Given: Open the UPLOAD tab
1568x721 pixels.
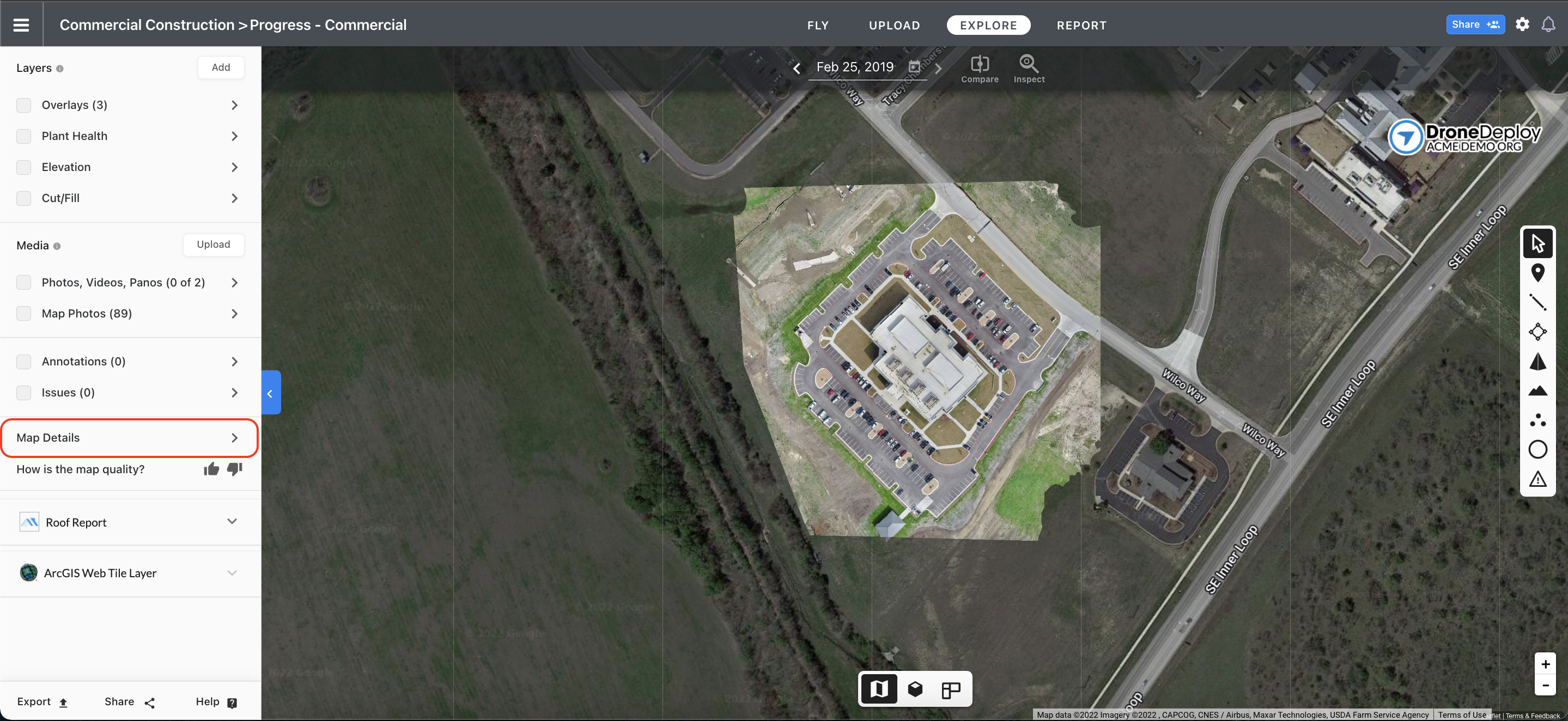Looking at the screenshot, I should tap(894, 26).
